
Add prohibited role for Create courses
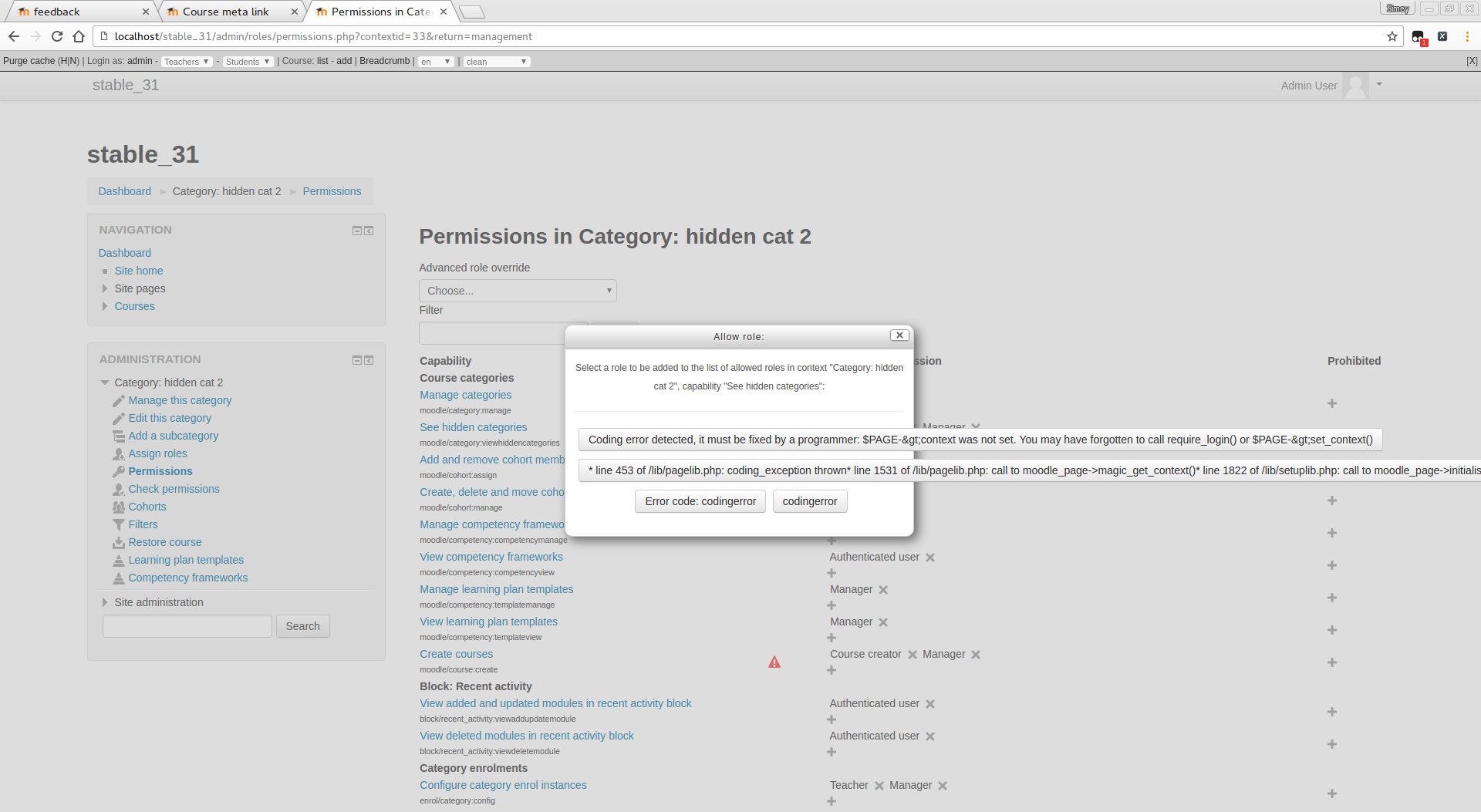pos(1332,662)
